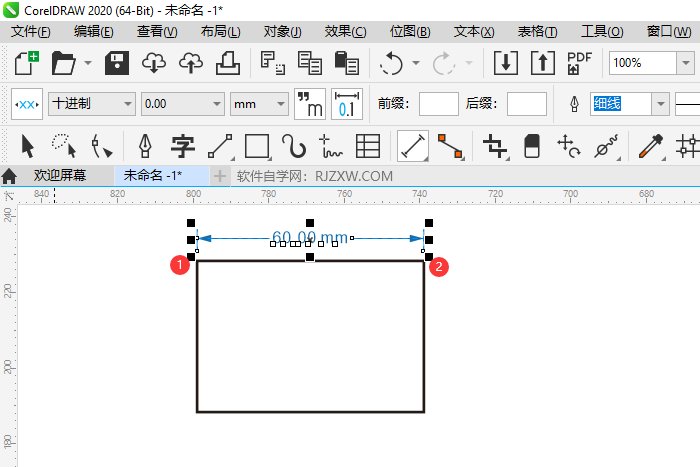Expand the redo history dropdown arrow
The height and width of the screenshot is (467, 700).
coord(469,63)
